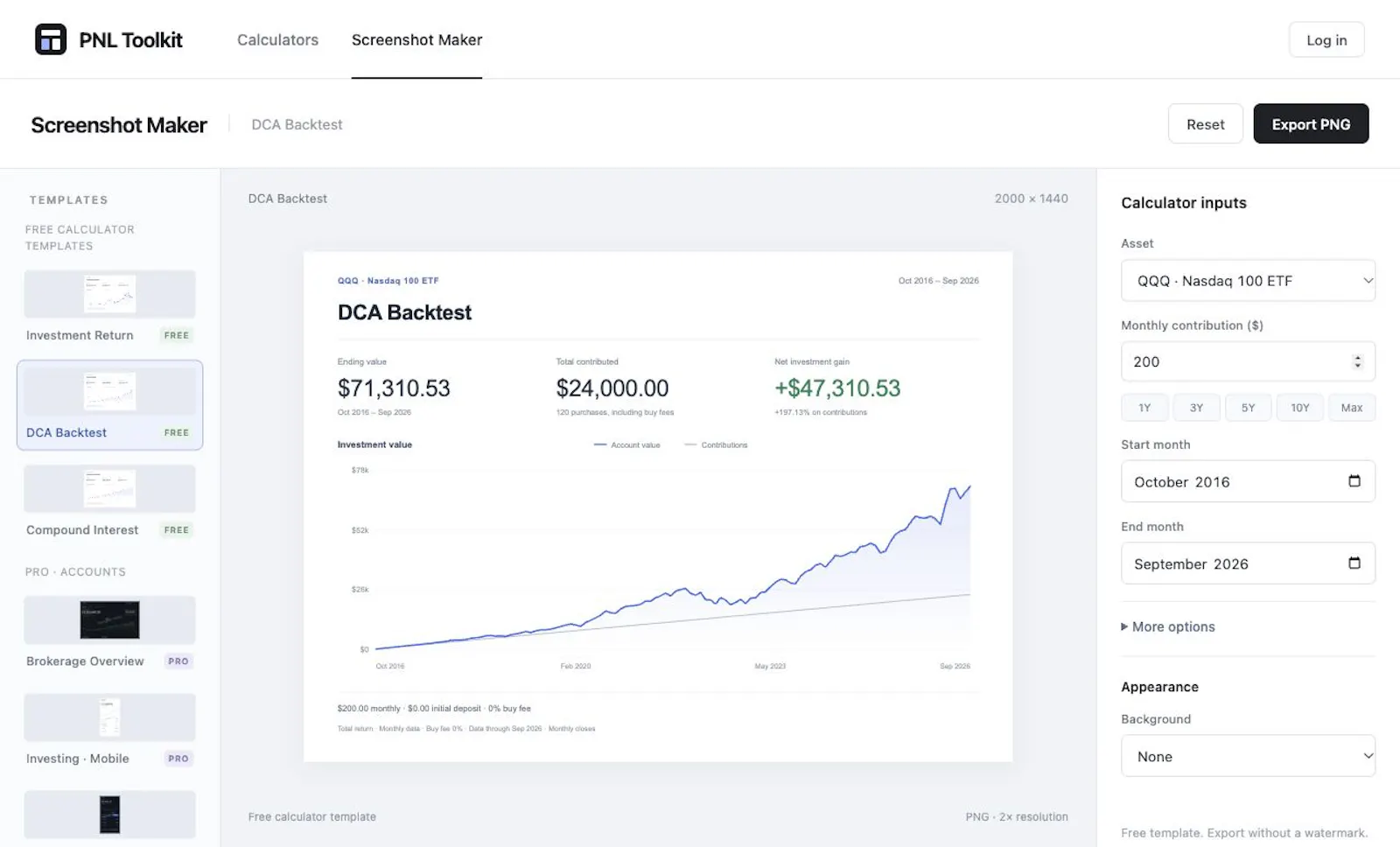Open the Background dropdown set to None
This screenshot has width=1400, height=847.
point(1248,756)
